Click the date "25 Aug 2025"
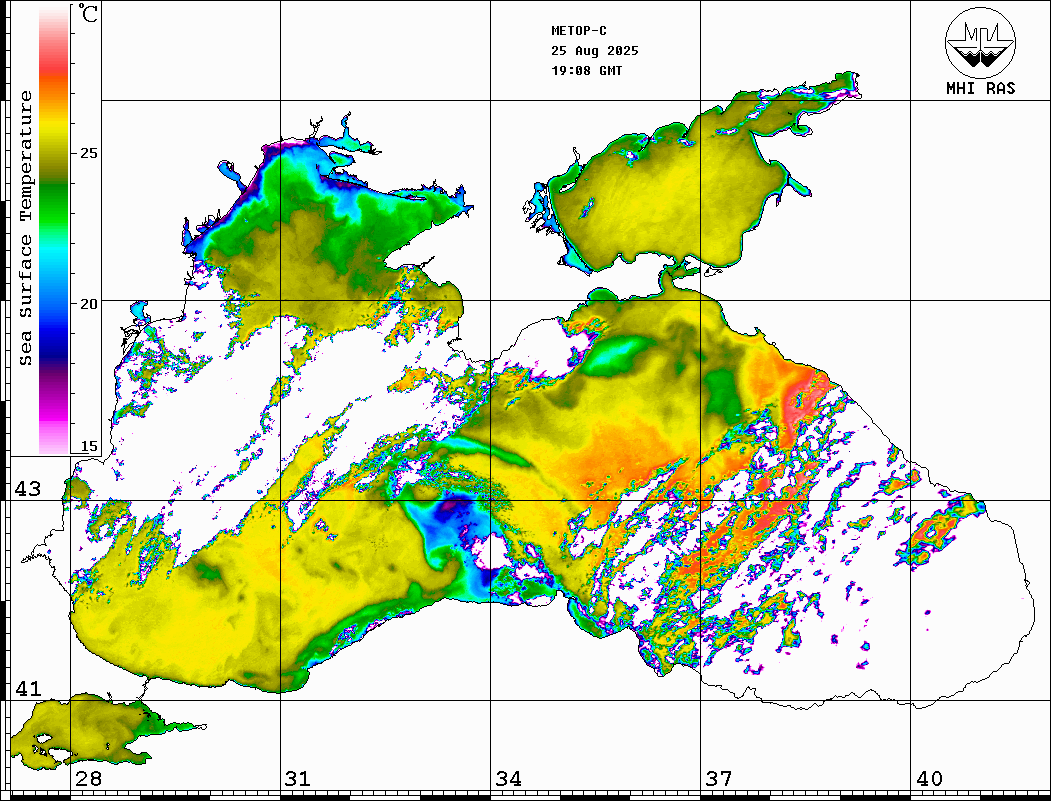This screenshot has width=1051, height=801. (x=595, y=51)
